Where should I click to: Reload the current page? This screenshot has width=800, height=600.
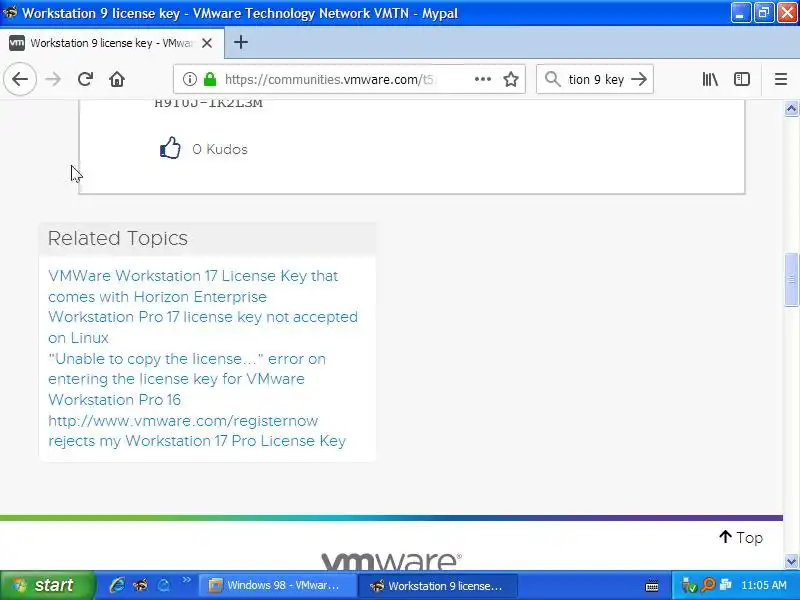pos(85,79)
